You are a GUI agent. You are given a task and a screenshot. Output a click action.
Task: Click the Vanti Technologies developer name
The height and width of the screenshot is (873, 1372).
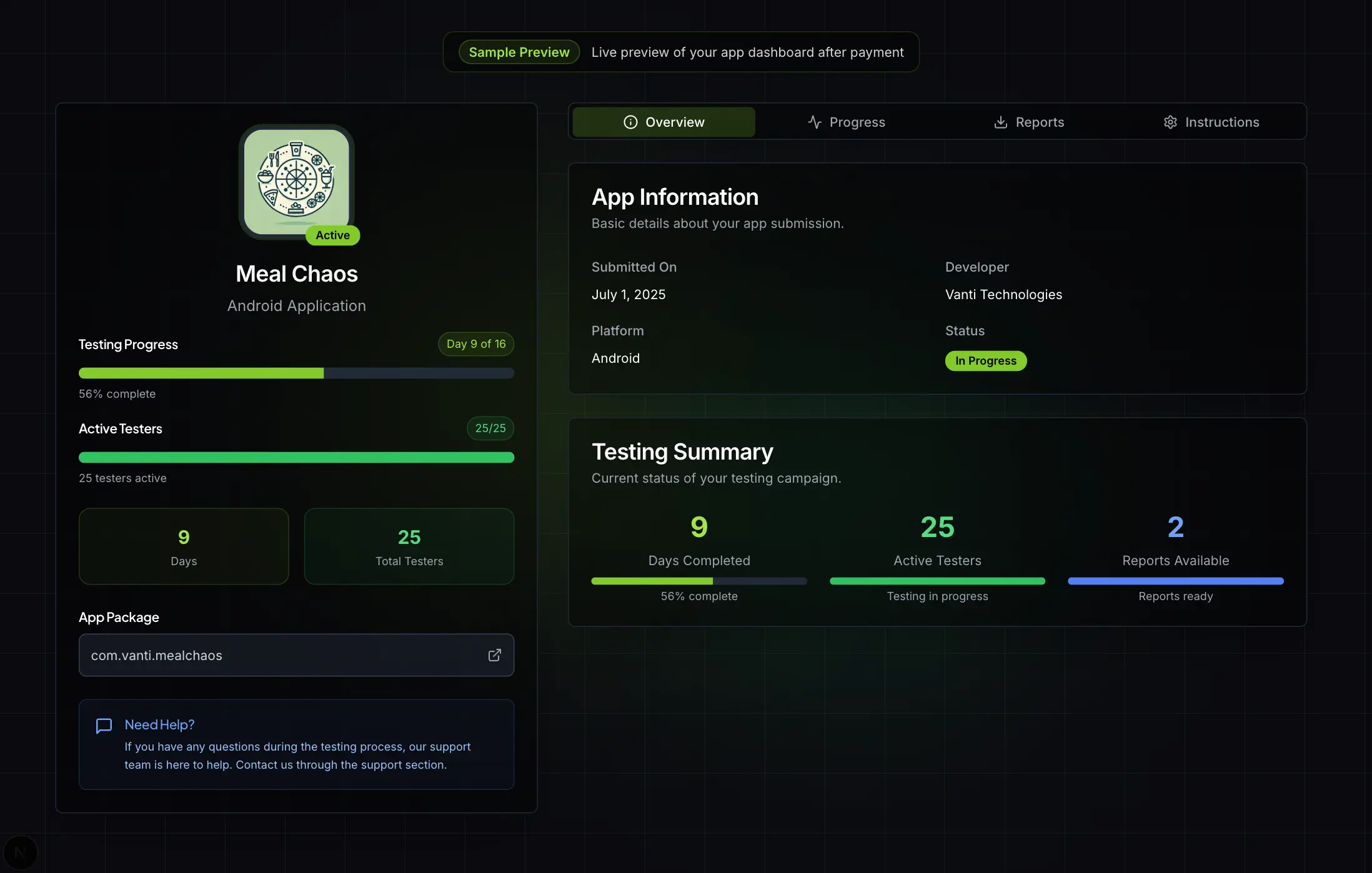click(x=1003, y=295)
